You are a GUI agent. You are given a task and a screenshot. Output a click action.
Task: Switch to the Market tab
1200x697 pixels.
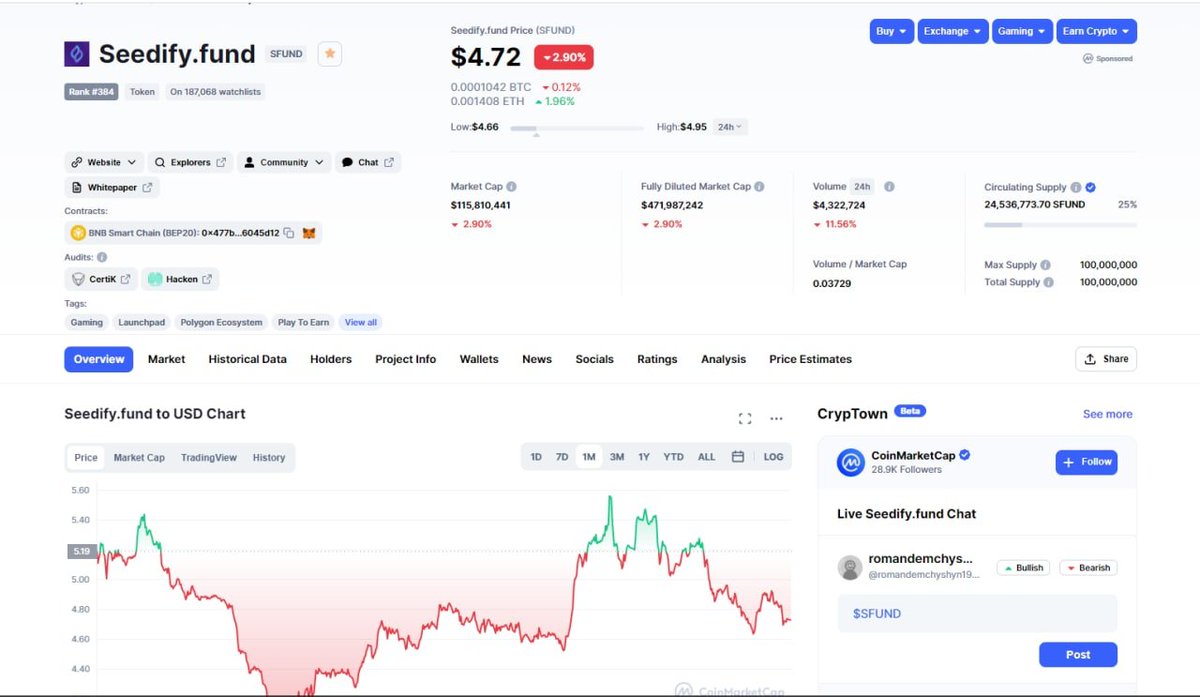pos(166,359)
